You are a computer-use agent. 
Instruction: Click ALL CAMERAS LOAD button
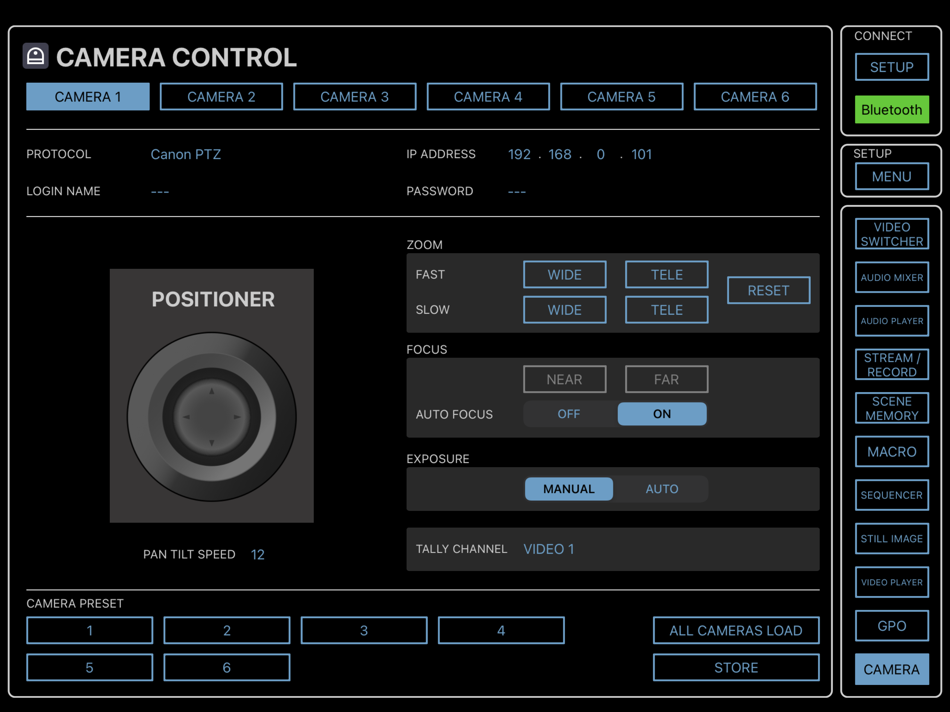(x=736, y=630)
